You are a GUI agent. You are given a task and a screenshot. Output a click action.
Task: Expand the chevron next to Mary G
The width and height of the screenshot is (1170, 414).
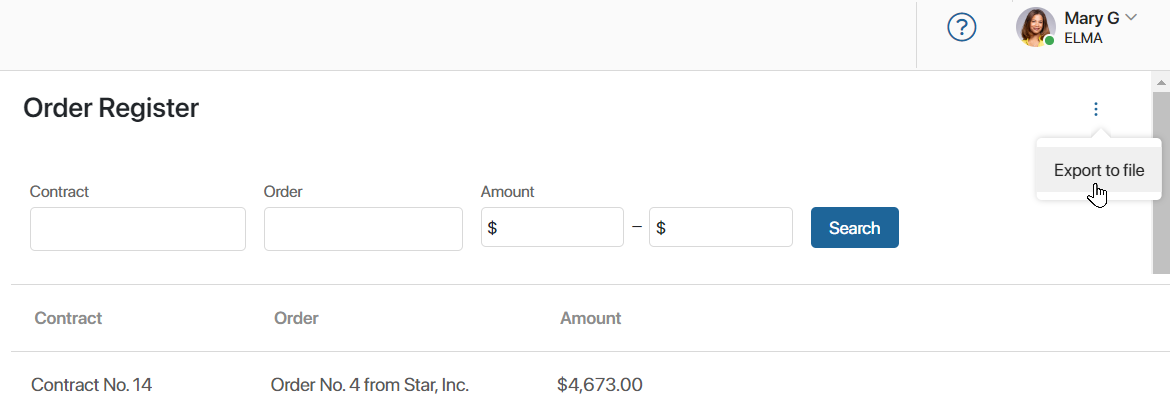(1130, 17)
